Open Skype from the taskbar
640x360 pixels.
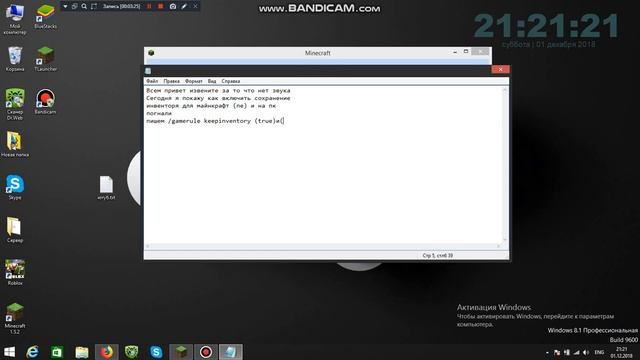[156, 352]
